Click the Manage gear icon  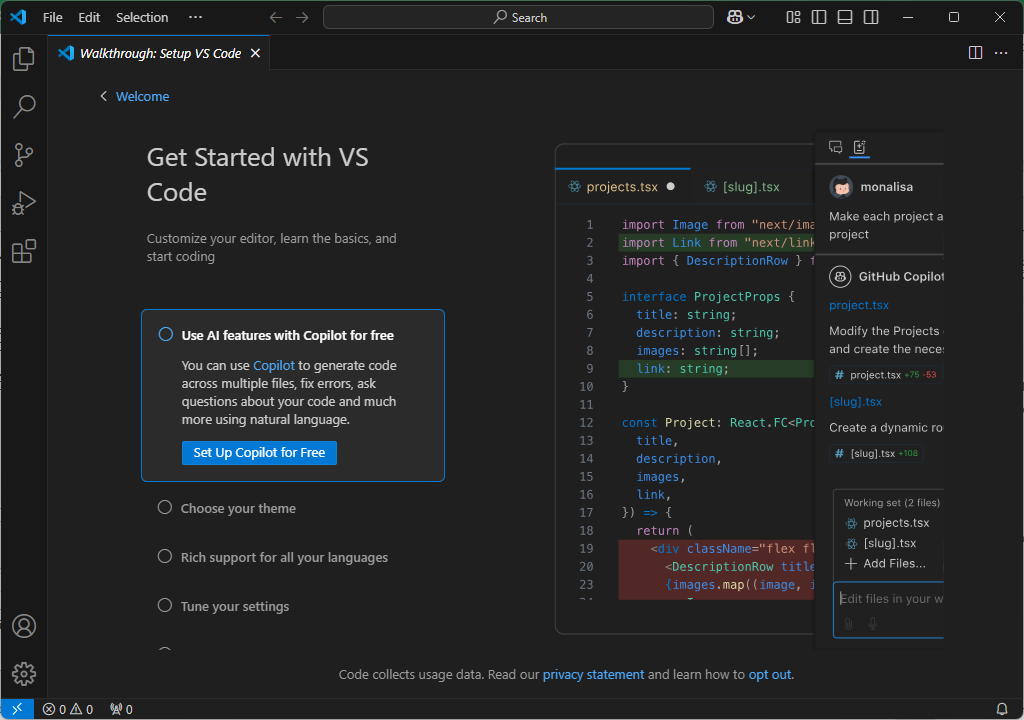(24, 673)
